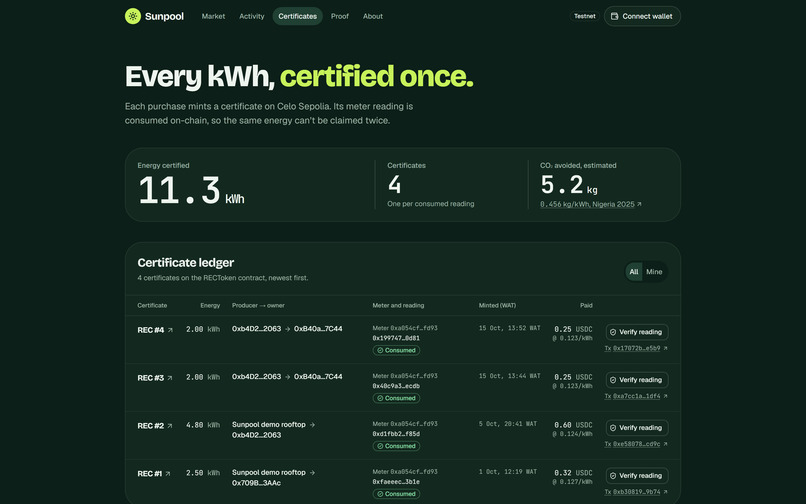Click the Energy certified 11.3 kWh stat
Screen dimensions: 806x504
191,190
